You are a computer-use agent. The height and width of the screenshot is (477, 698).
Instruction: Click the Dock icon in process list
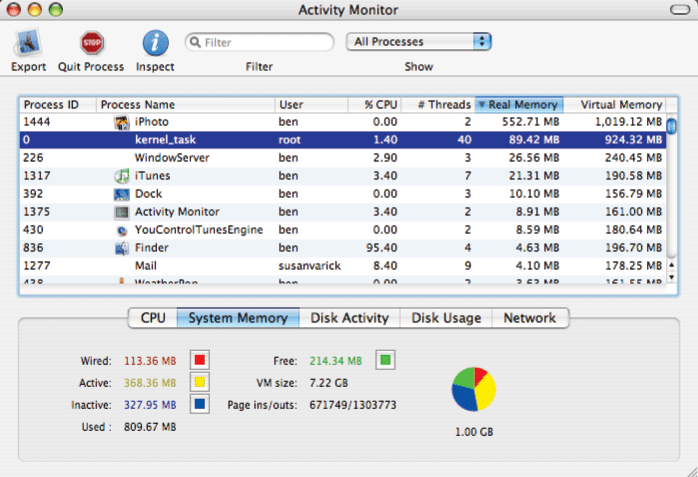(122, 194)
